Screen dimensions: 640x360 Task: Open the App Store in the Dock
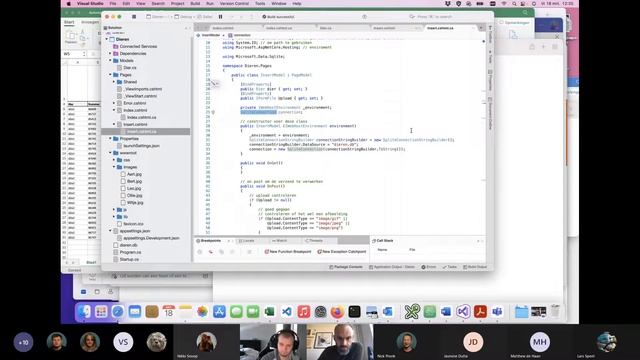[x=219, y=312]
